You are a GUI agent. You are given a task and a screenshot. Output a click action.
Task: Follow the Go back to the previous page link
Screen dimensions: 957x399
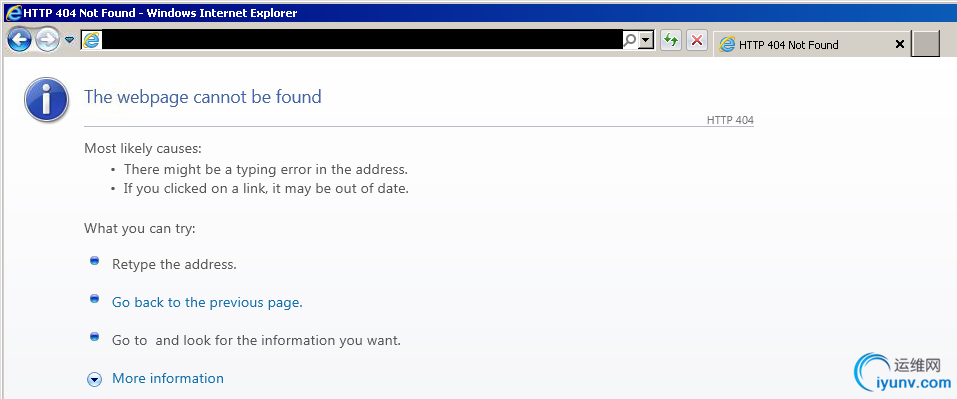coord(208,303)
